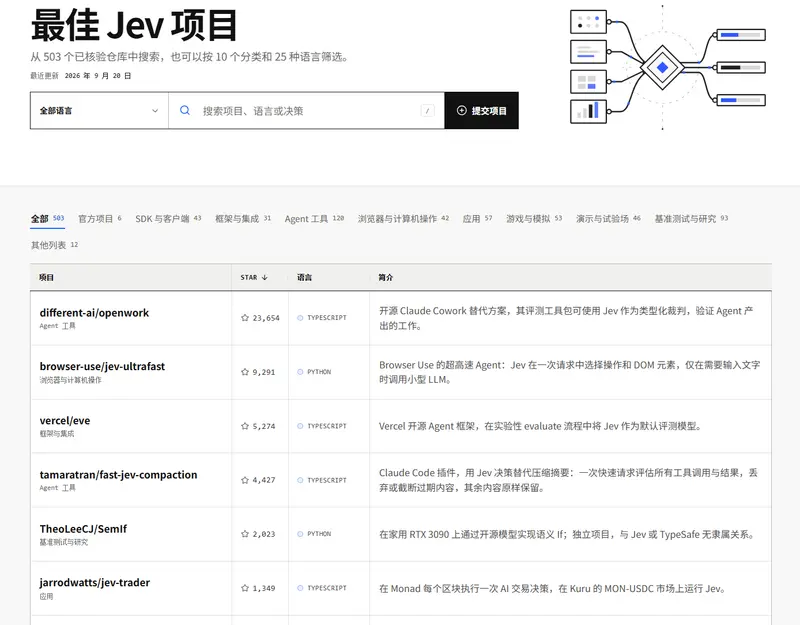Open the Agent 工具 tab

click(314, 219)
